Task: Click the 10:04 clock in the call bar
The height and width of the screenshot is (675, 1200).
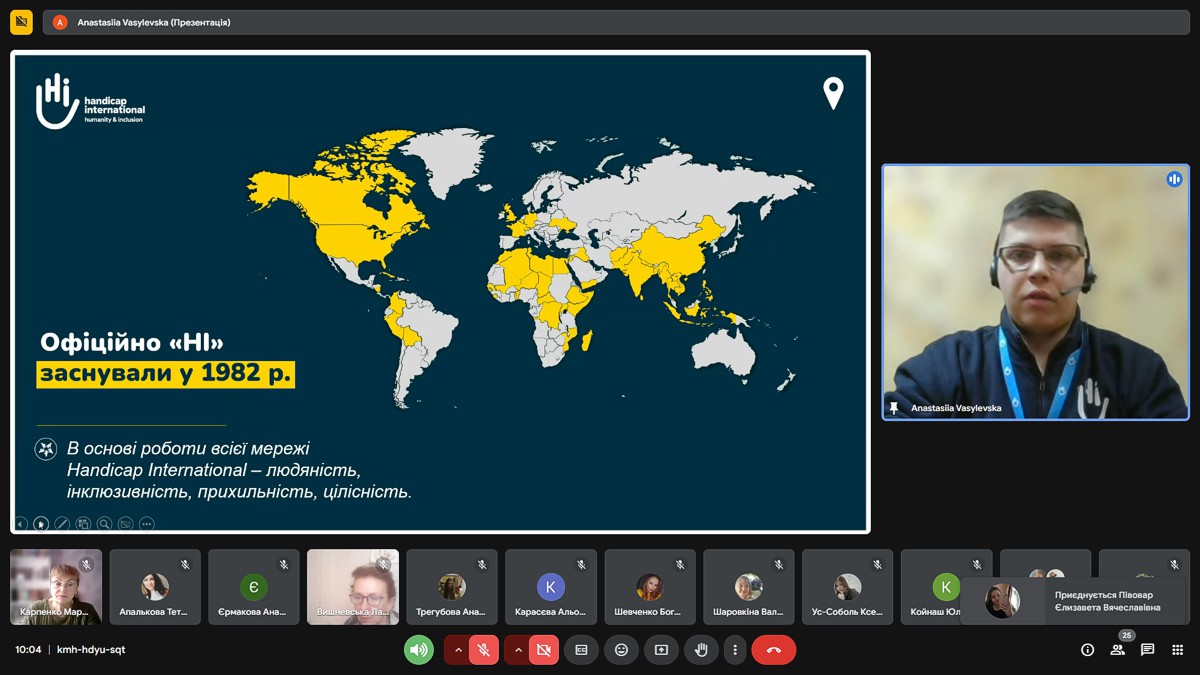Action: pyautogui.click(x=28, y=650)
